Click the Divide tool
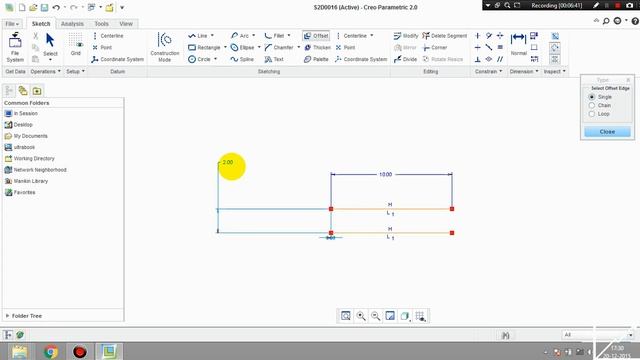Image resolution: width=640 pixels, height=360 pixels. point(405,59)
